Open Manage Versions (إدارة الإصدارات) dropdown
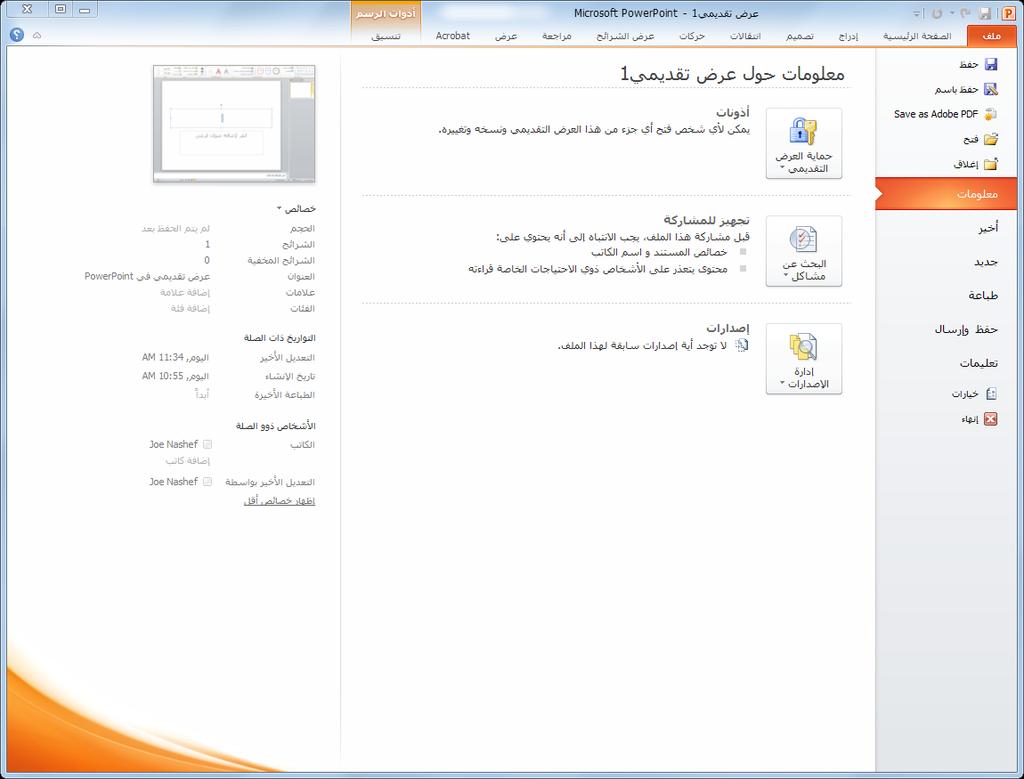This screenshot has height=779, width=1024. [x=803, y=358]
